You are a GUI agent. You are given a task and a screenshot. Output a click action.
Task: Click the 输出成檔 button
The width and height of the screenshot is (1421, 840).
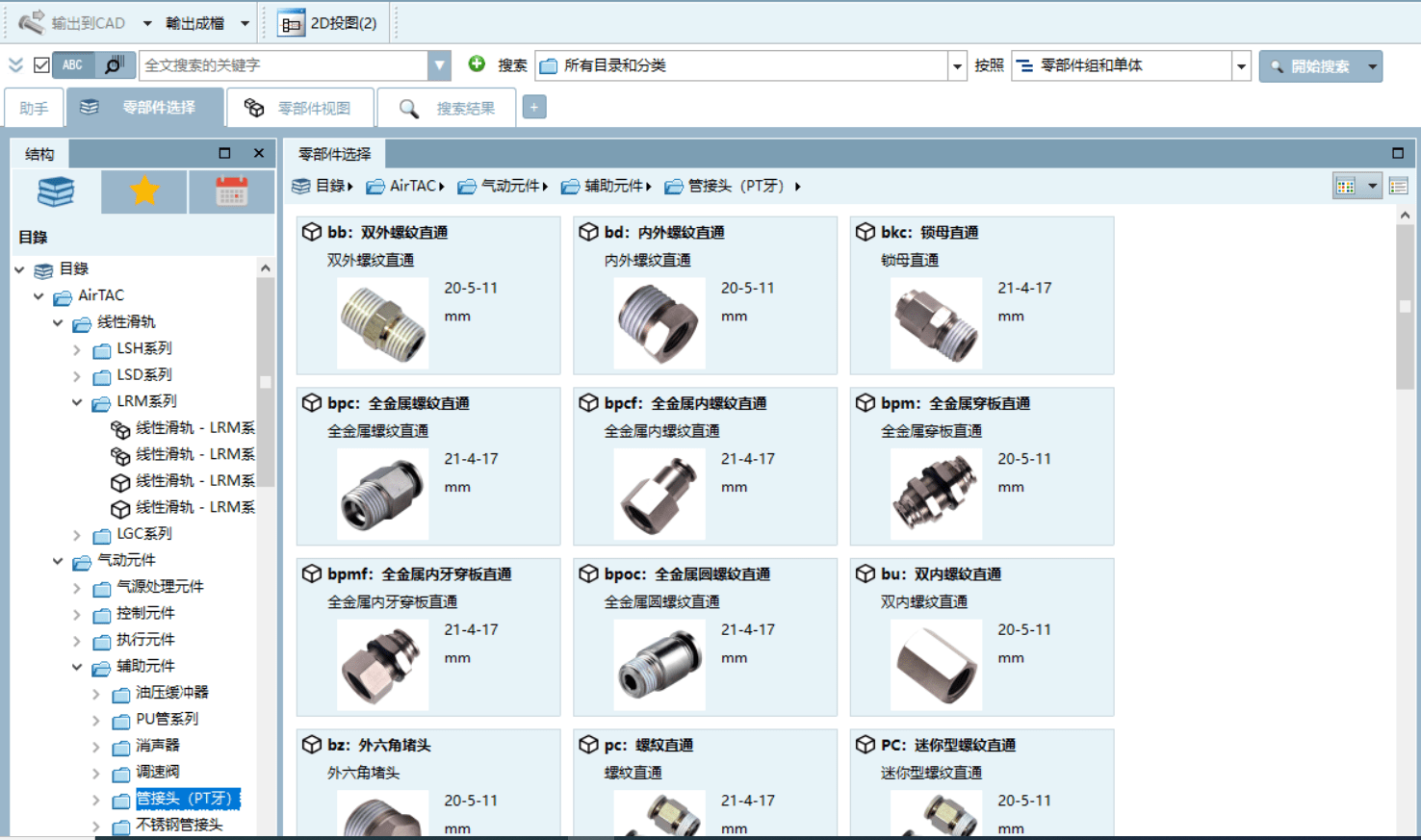(194, 23)
